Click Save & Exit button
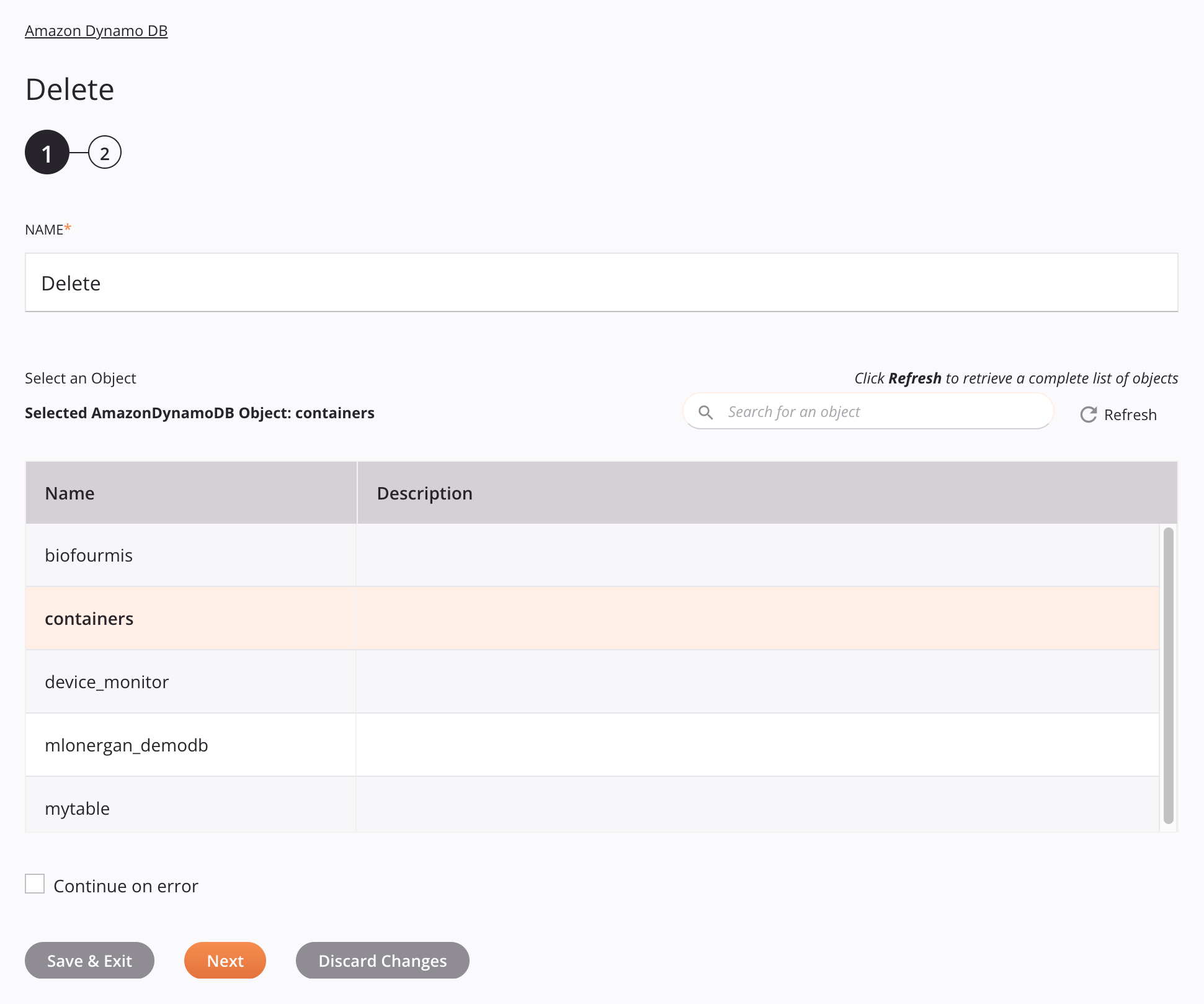Screen dimensions: 1204x1004 (89, 960)
